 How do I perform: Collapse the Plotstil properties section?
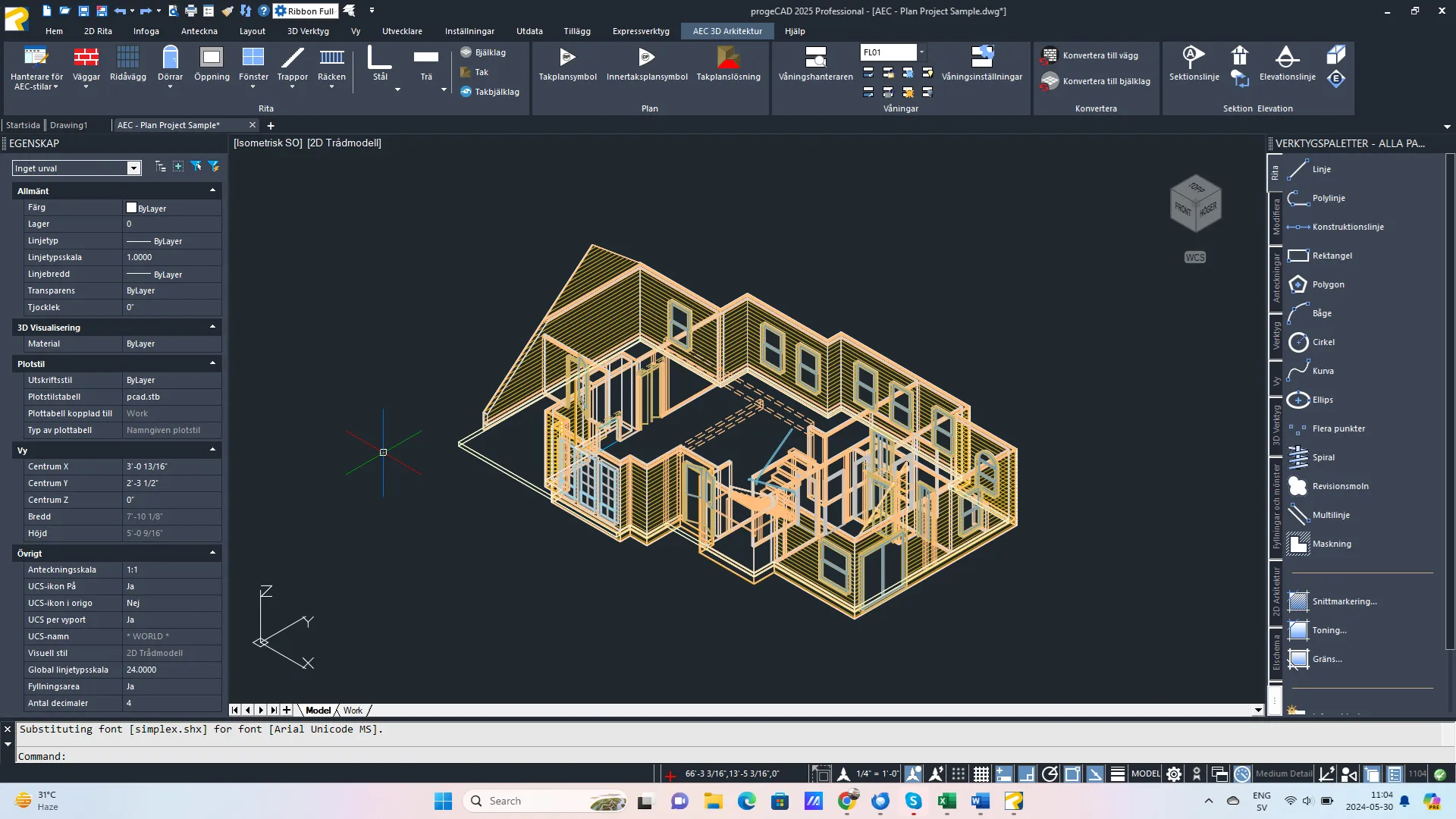212,362
